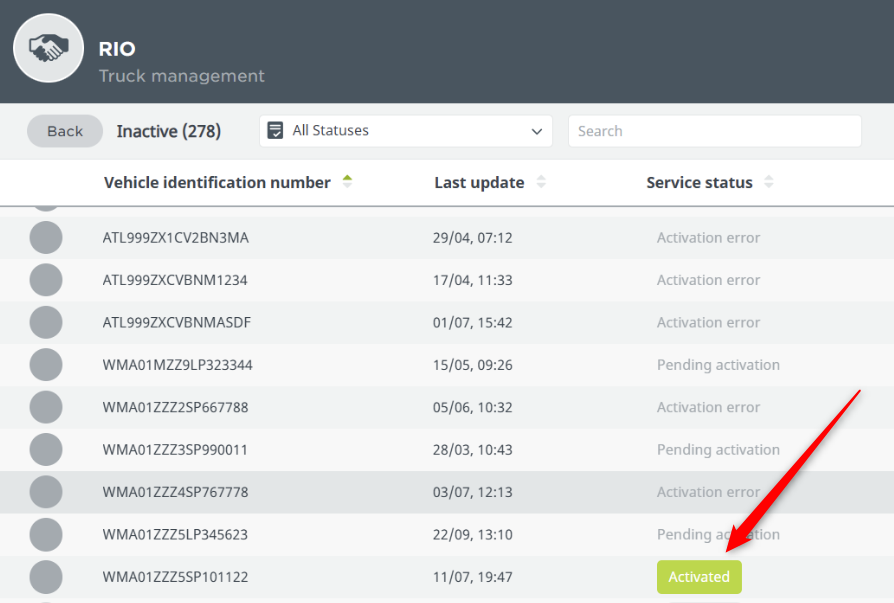The image size is (894, 603).
Task: Click VIN ATL999ZX1CV2BN3MA
Action: click(x=176, y=238)
